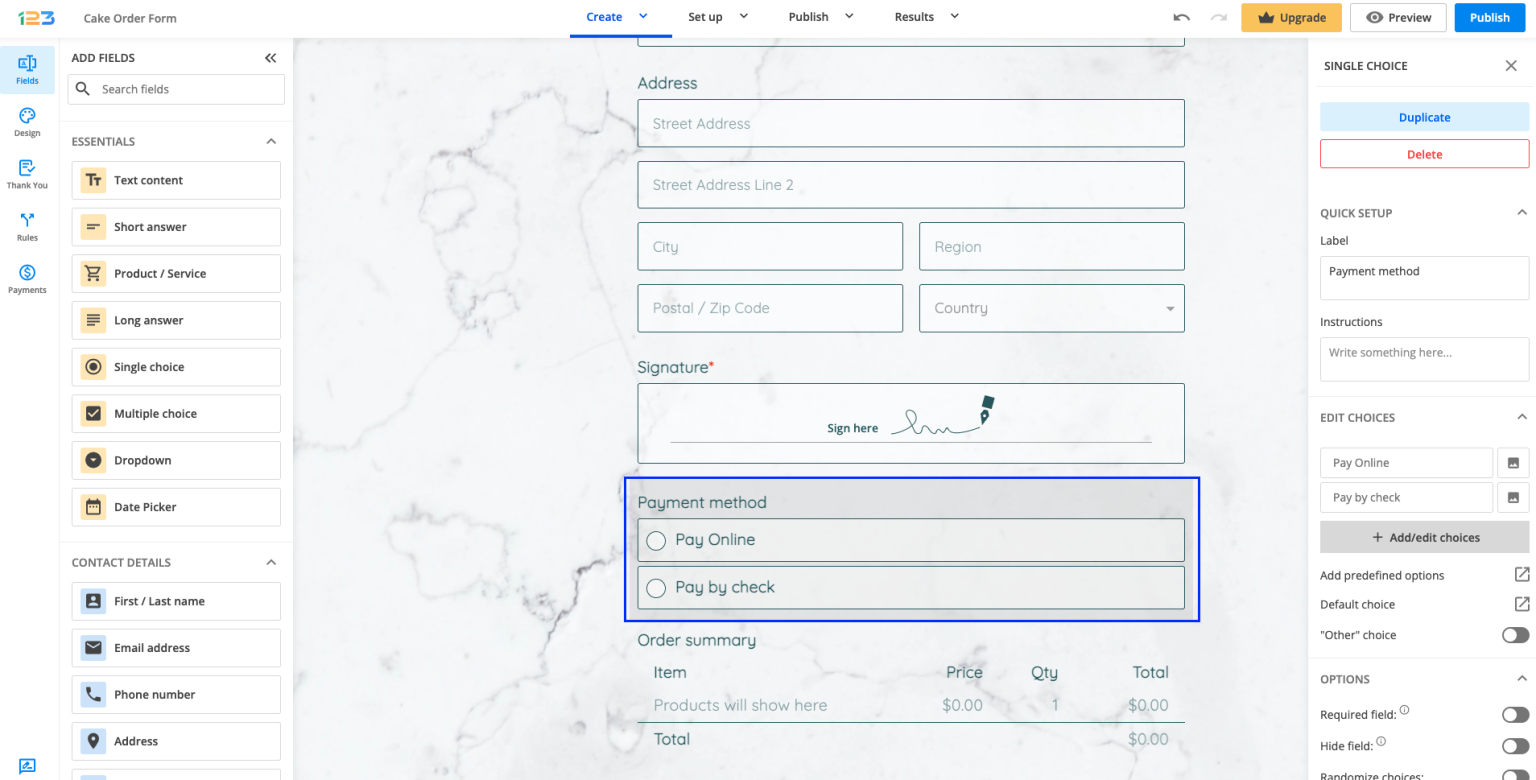Open the Payments sidebar panel
This screenshot has width=1536, height=780.
27,279
